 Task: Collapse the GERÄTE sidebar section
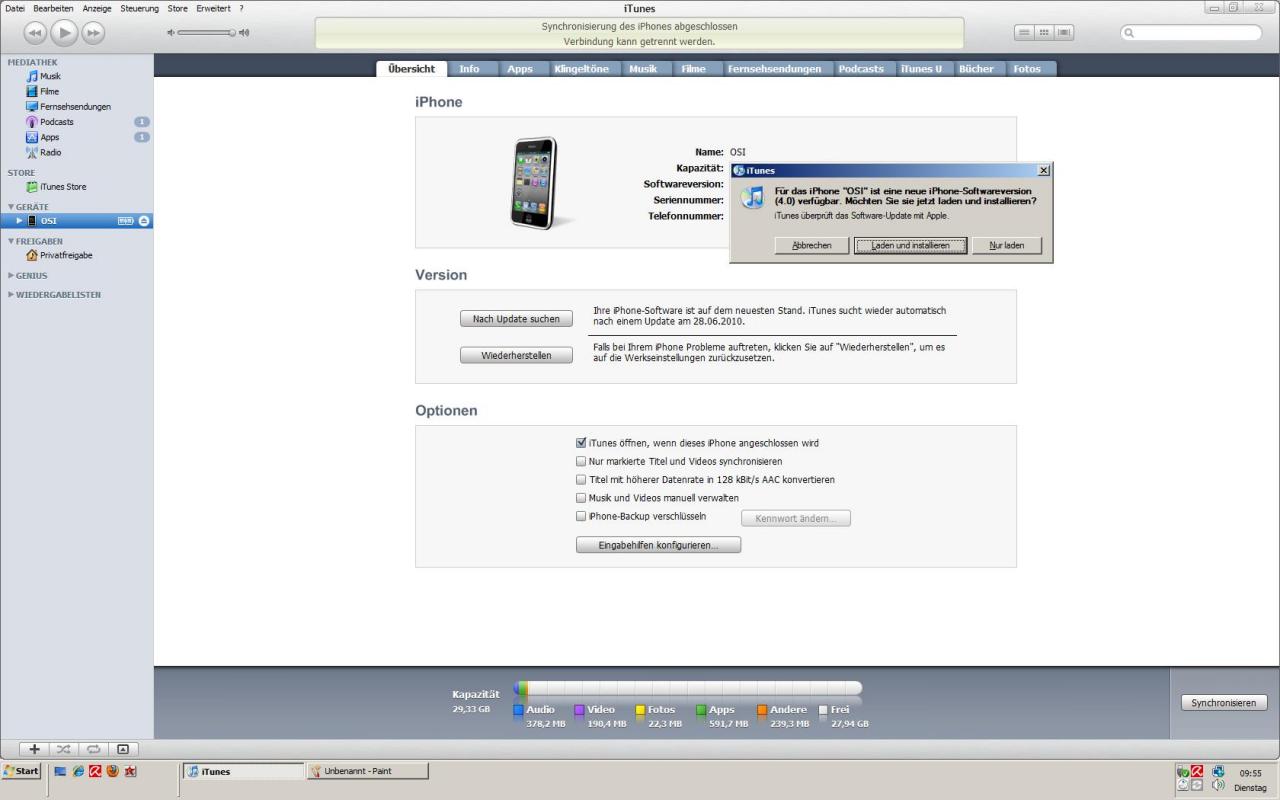coord(11,207)
